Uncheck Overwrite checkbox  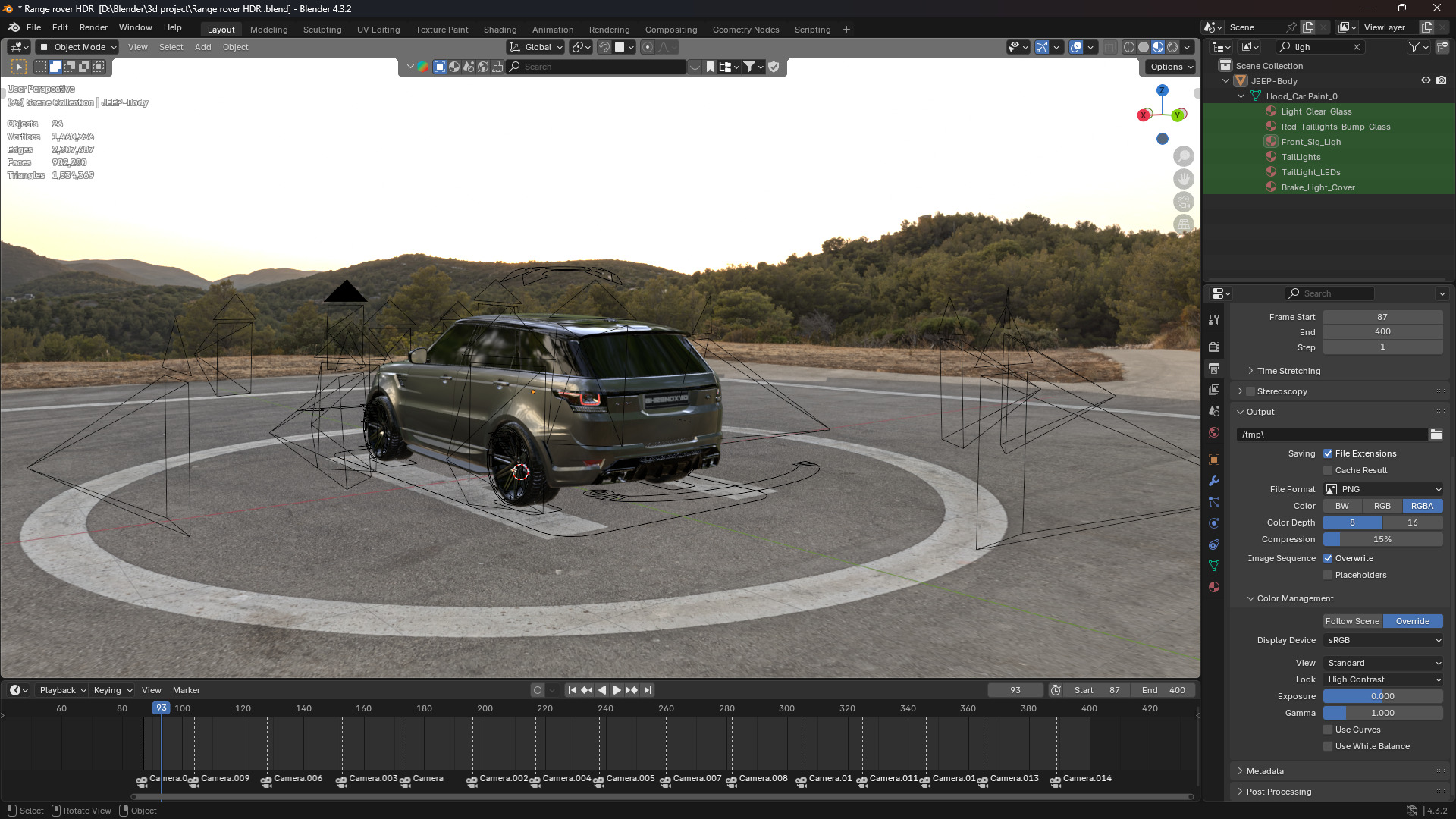coord(1328,558)
